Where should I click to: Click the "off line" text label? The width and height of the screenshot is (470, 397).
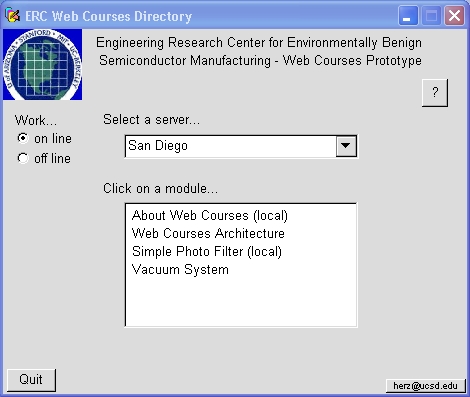tap(52, 158)
